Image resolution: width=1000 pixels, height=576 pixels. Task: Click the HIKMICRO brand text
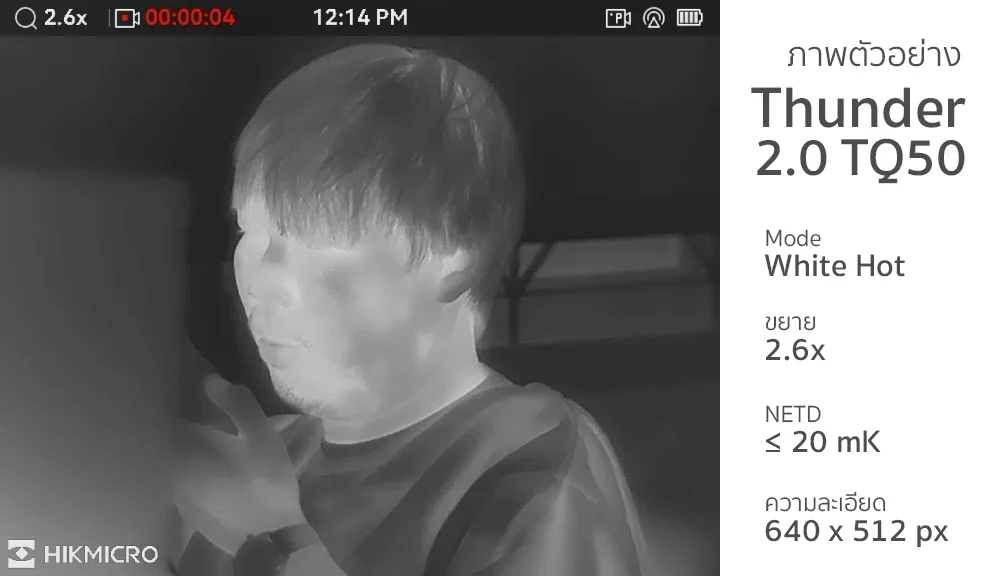coord(101,554)
